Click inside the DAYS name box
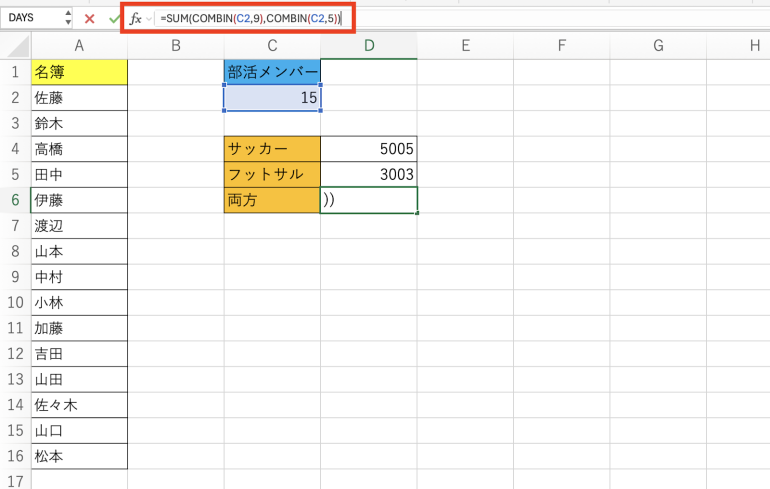770x489 pixels. click(30, 18)
